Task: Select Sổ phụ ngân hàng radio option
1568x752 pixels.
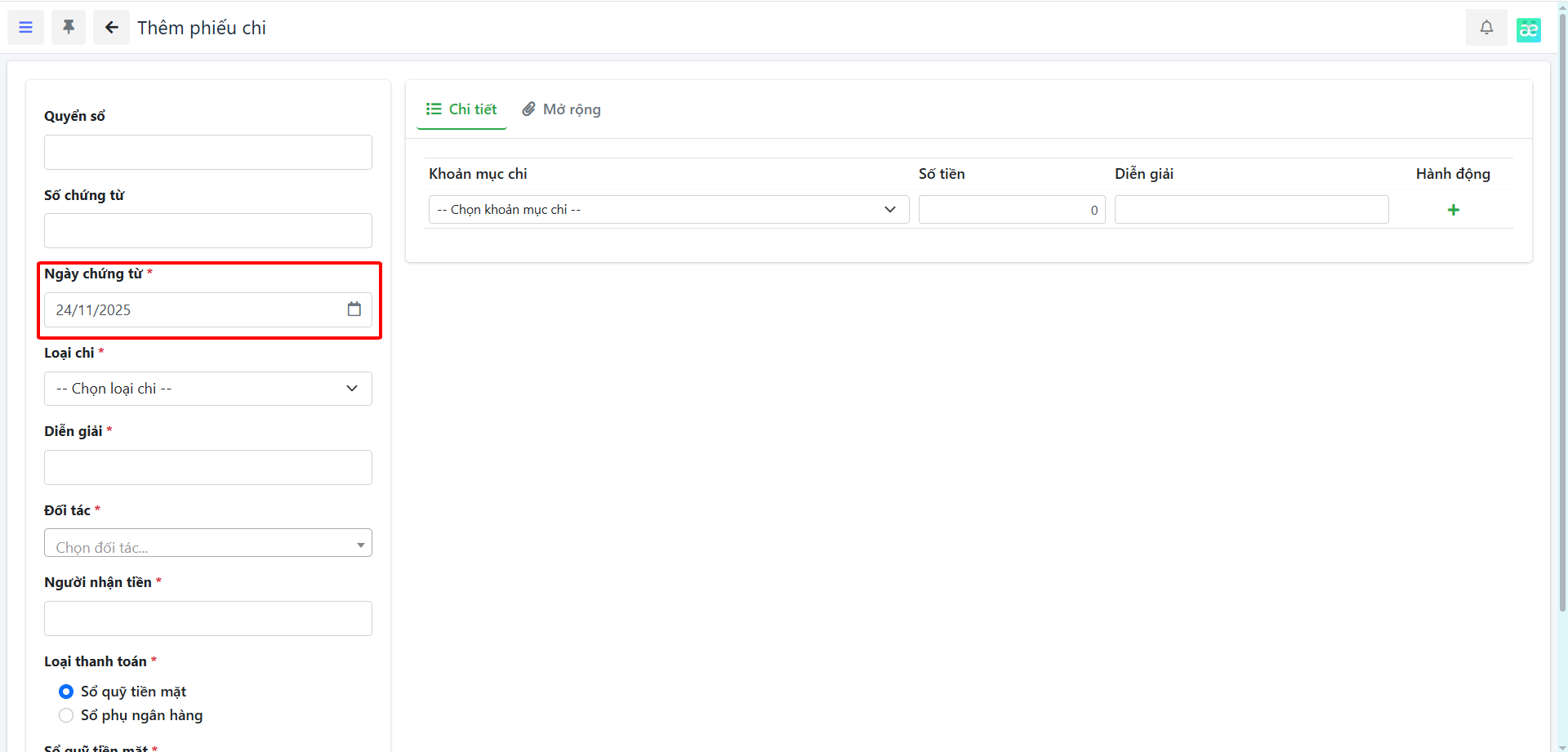Action: (x=66, y=715)
